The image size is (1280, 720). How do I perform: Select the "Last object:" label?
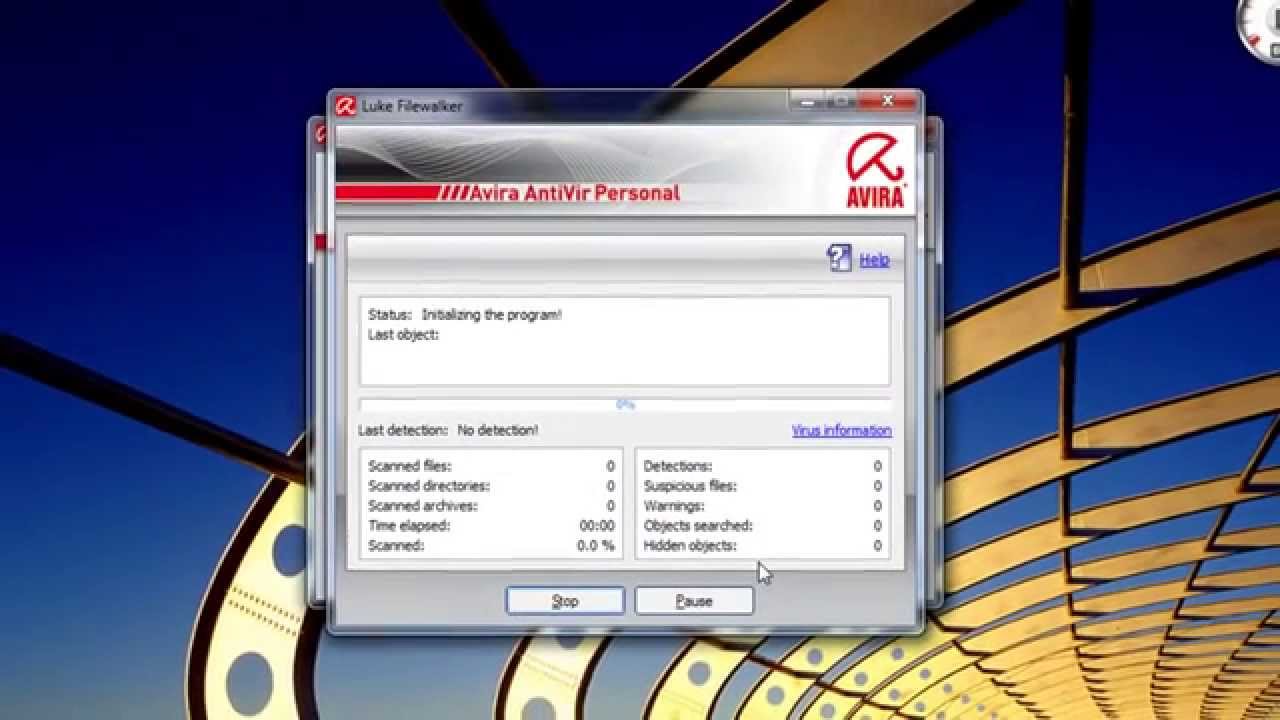(403, 334)
